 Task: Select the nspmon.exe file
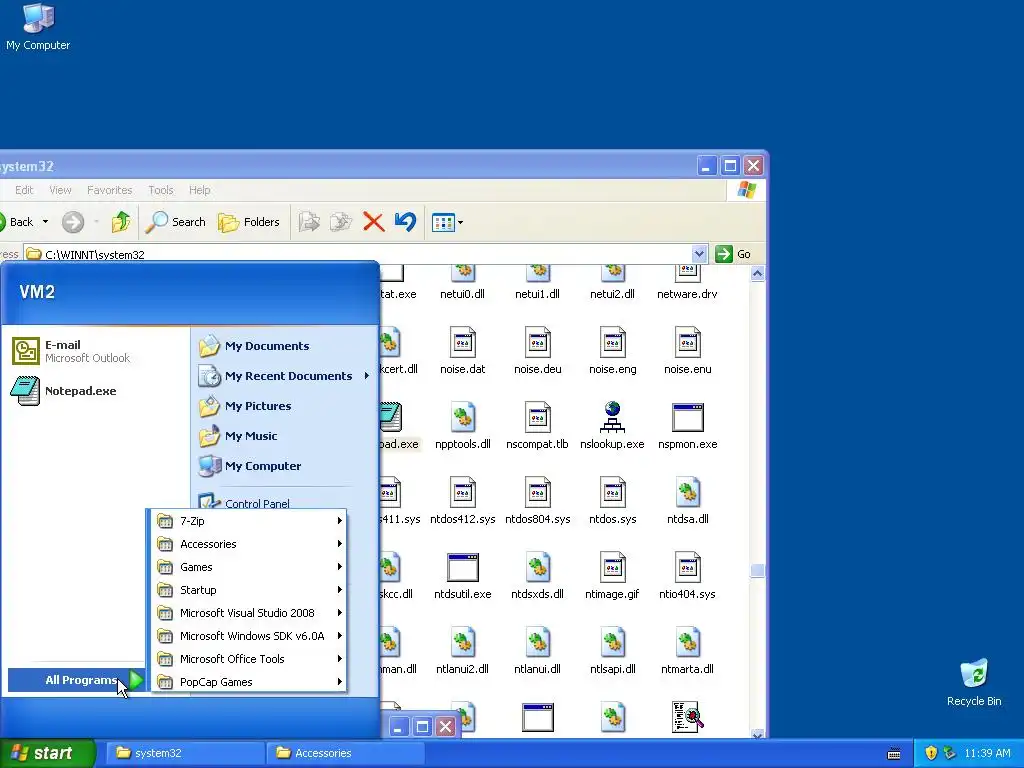coord(687,426)
